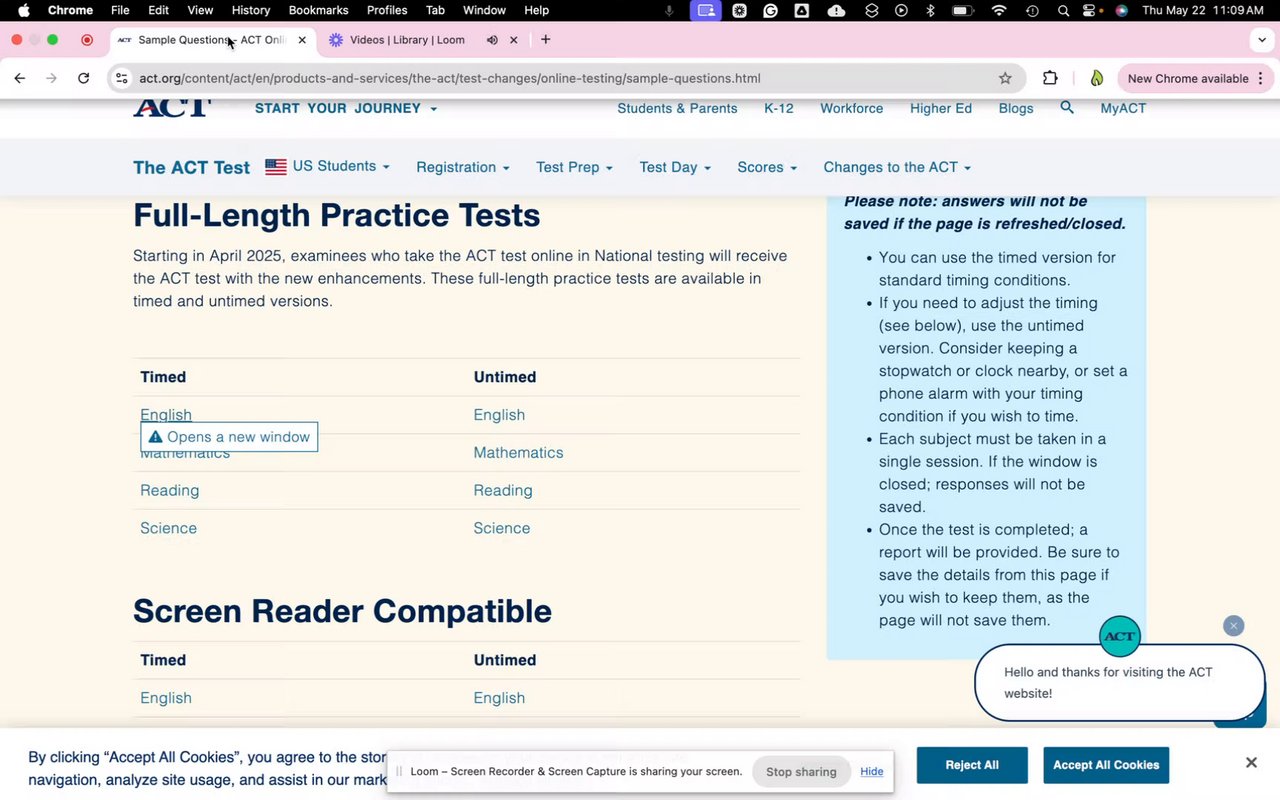The width and height of the screenshot is (1280, 800).
Task: Expand the Test Day menu
Action: [x=675, y=167]
